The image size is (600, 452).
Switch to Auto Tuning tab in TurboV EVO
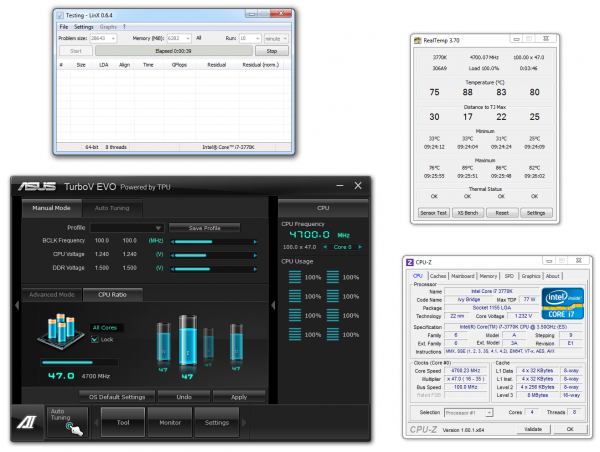coord(112,208)
